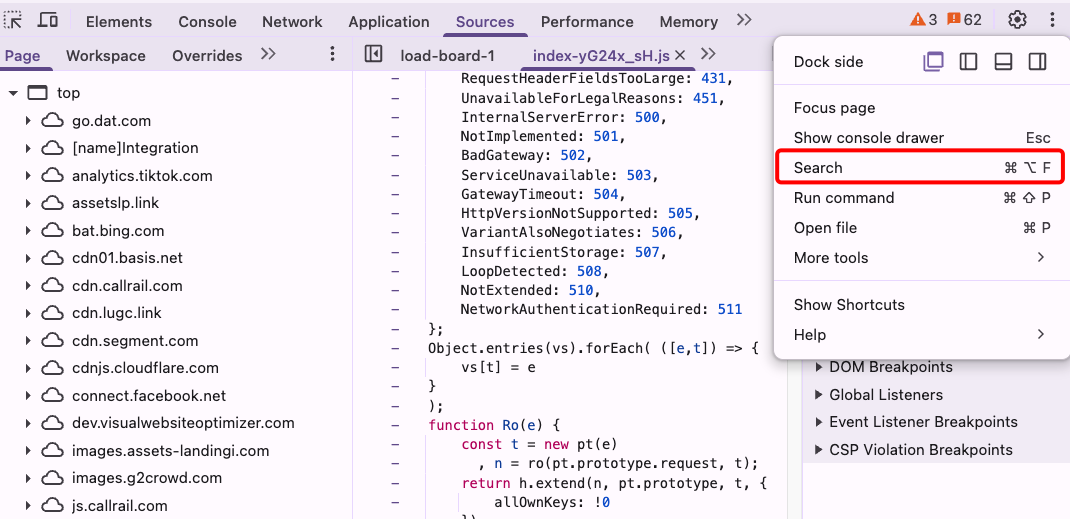Click the inspect element picker icon
Screen dimensions: 1070x519
pos(13,21)
